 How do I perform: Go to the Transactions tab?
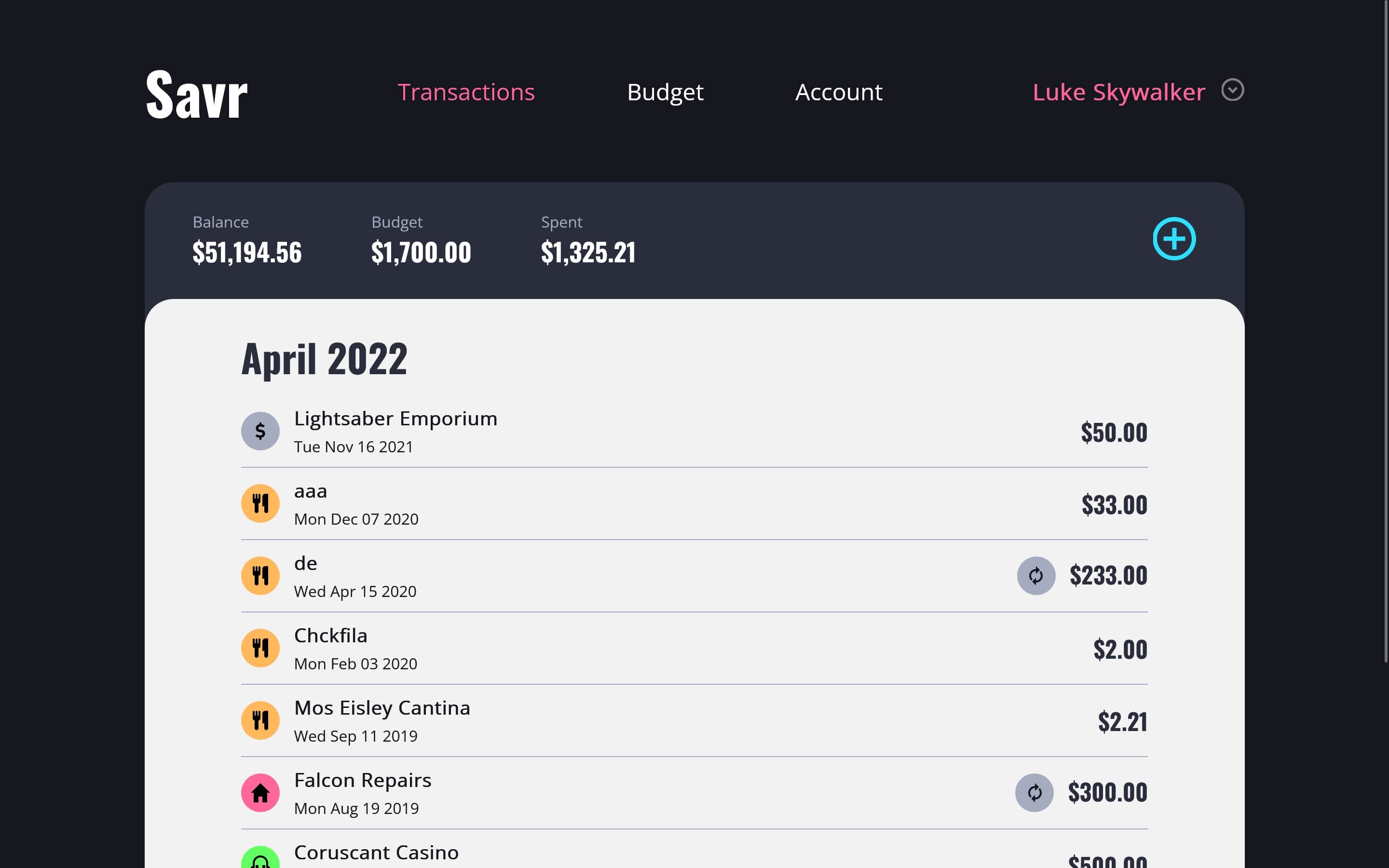point(466,93)
